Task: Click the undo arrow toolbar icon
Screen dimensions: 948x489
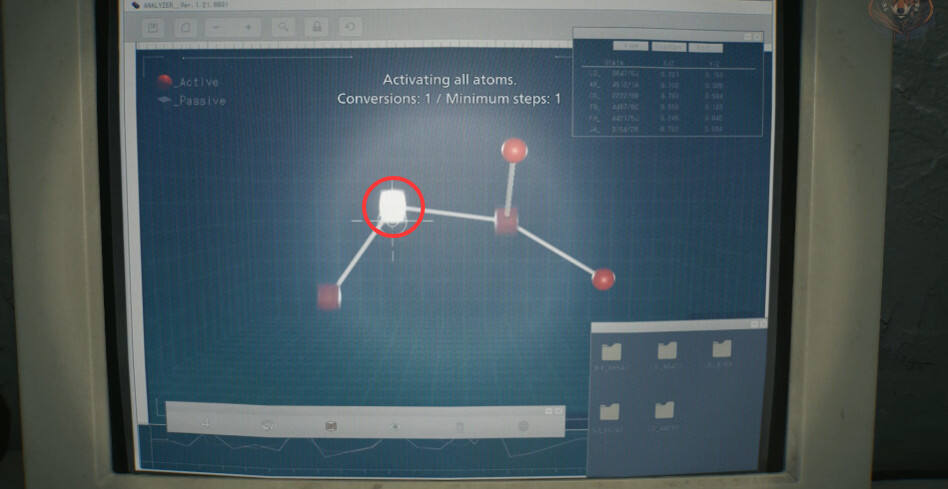Action: pyautogui.click(x=350, y=28)
